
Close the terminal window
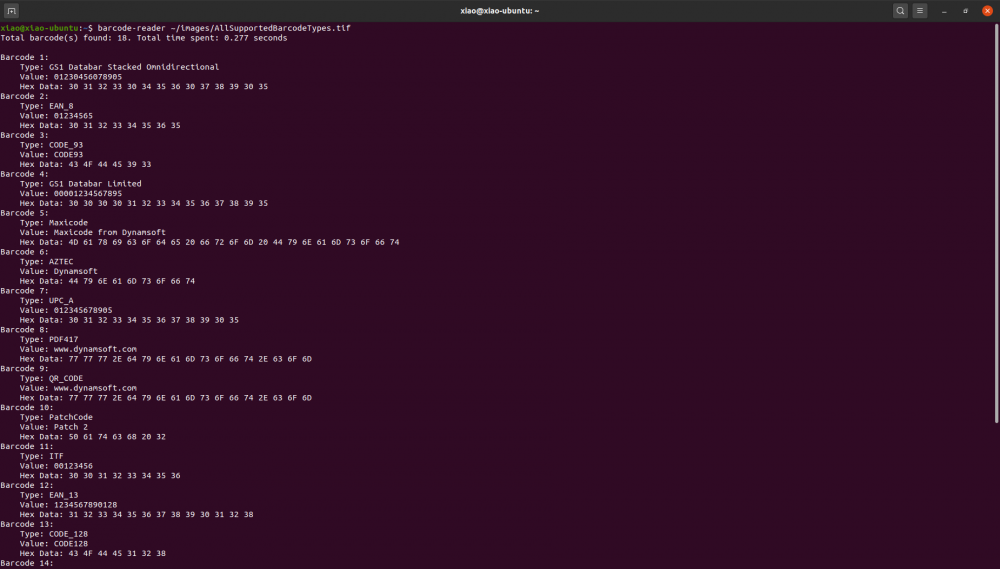(986, 10)
